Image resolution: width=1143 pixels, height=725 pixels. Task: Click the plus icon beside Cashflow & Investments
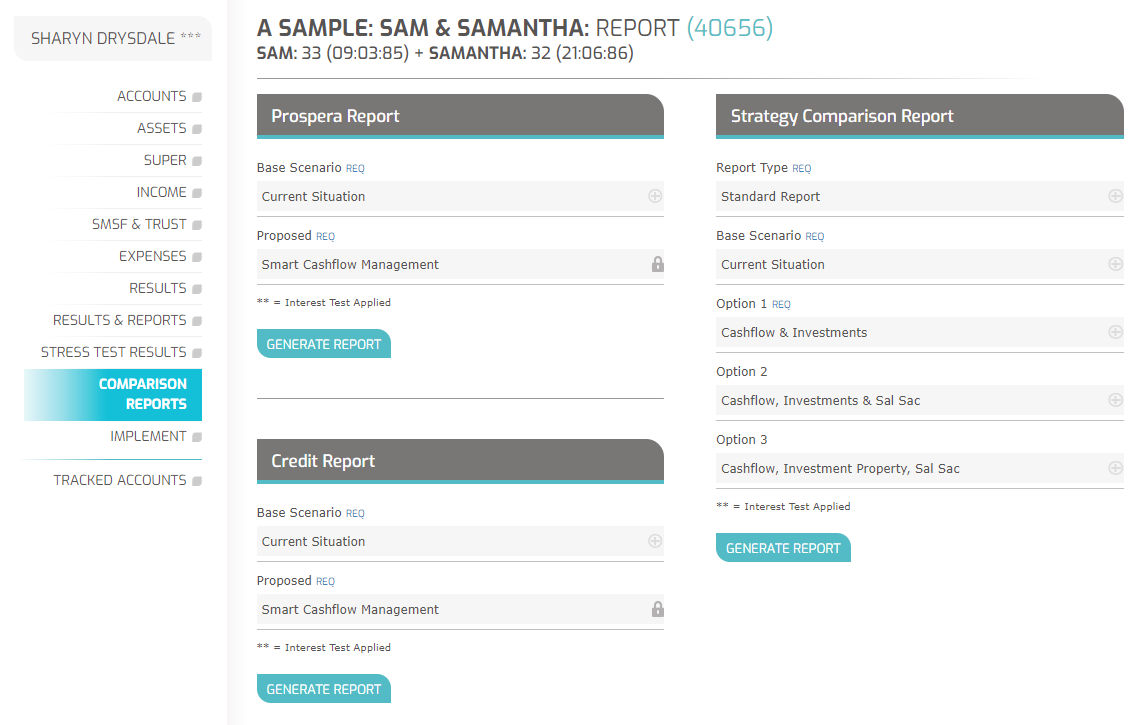[x=1115, y=332]
